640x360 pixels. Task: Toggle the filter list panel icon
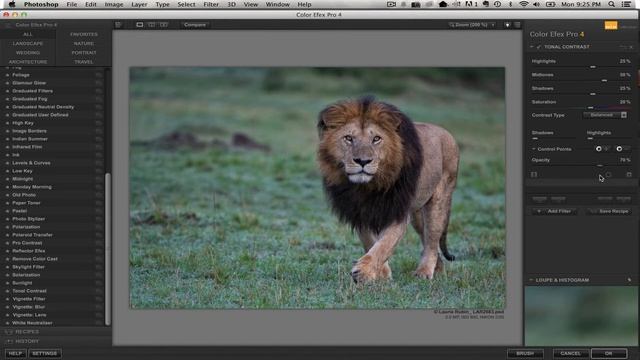[x=118, y=25]
